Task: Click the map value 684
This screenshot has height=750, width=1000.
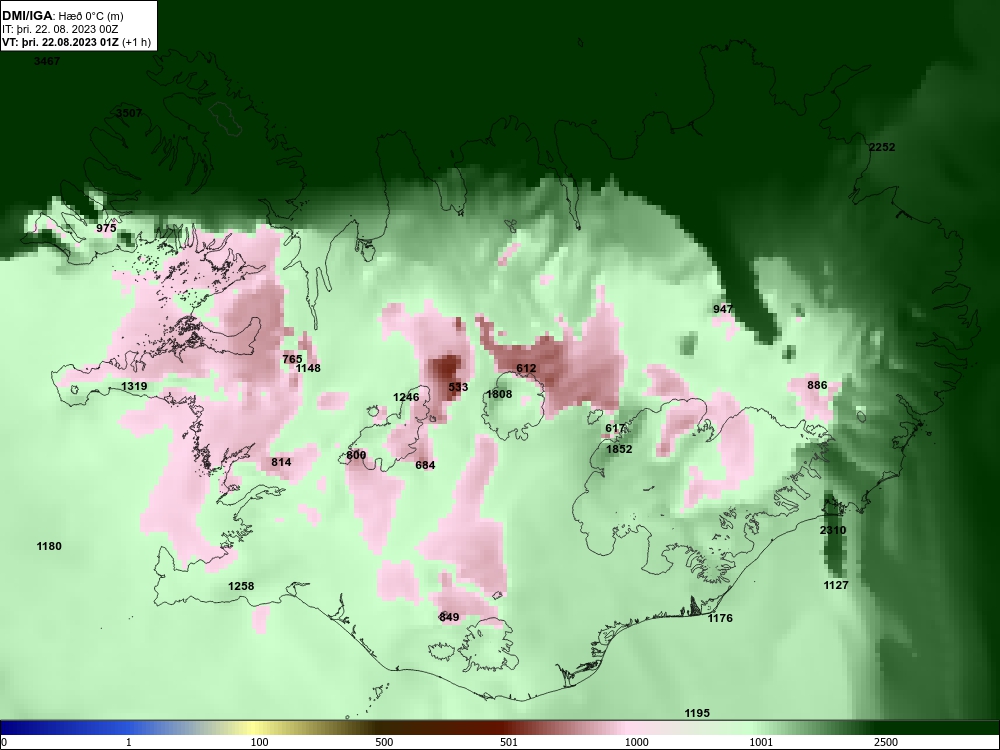Action: [425, 466]
